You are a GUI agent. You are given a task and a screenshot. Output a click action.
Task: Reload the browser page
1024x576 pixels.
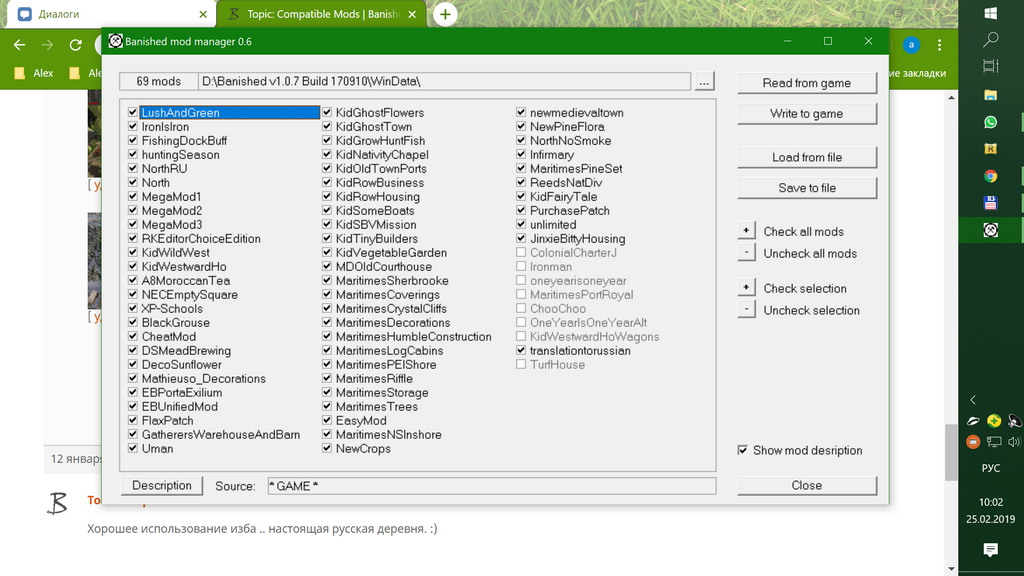click(x=76, y=45)
